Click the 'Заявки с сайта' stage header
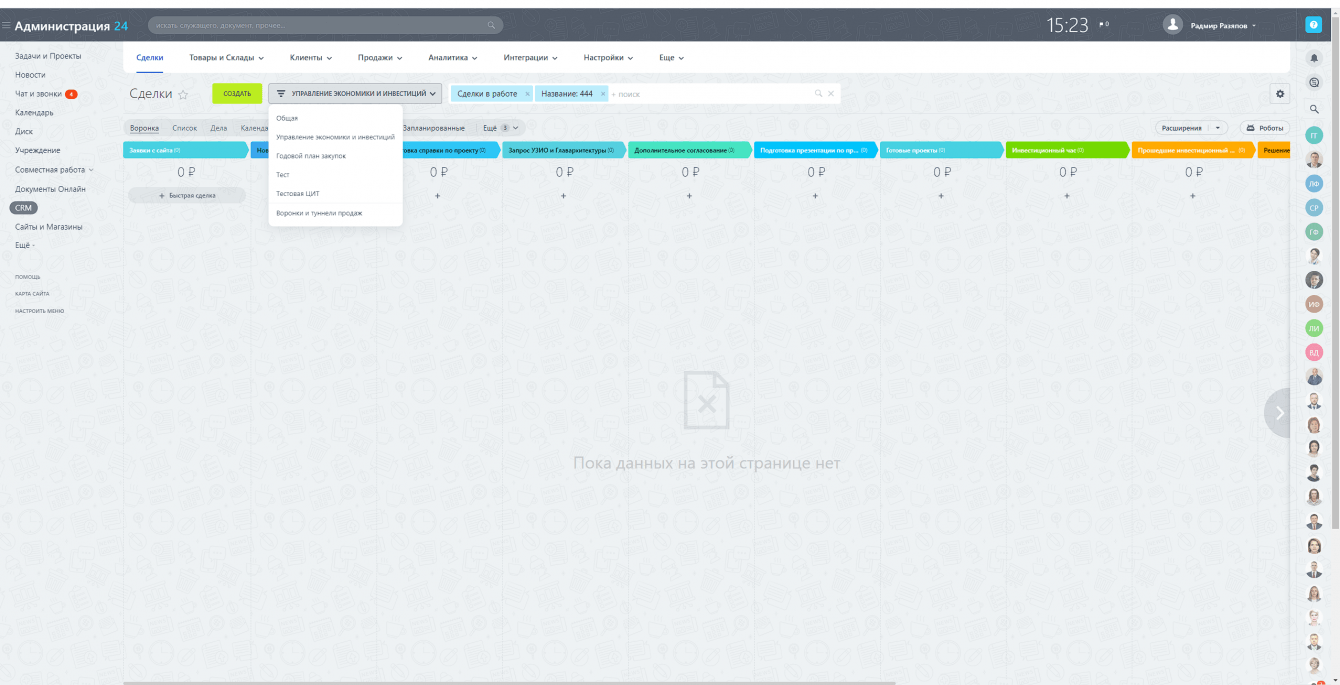Screen dimensions: 1340x685 [184, 150]
